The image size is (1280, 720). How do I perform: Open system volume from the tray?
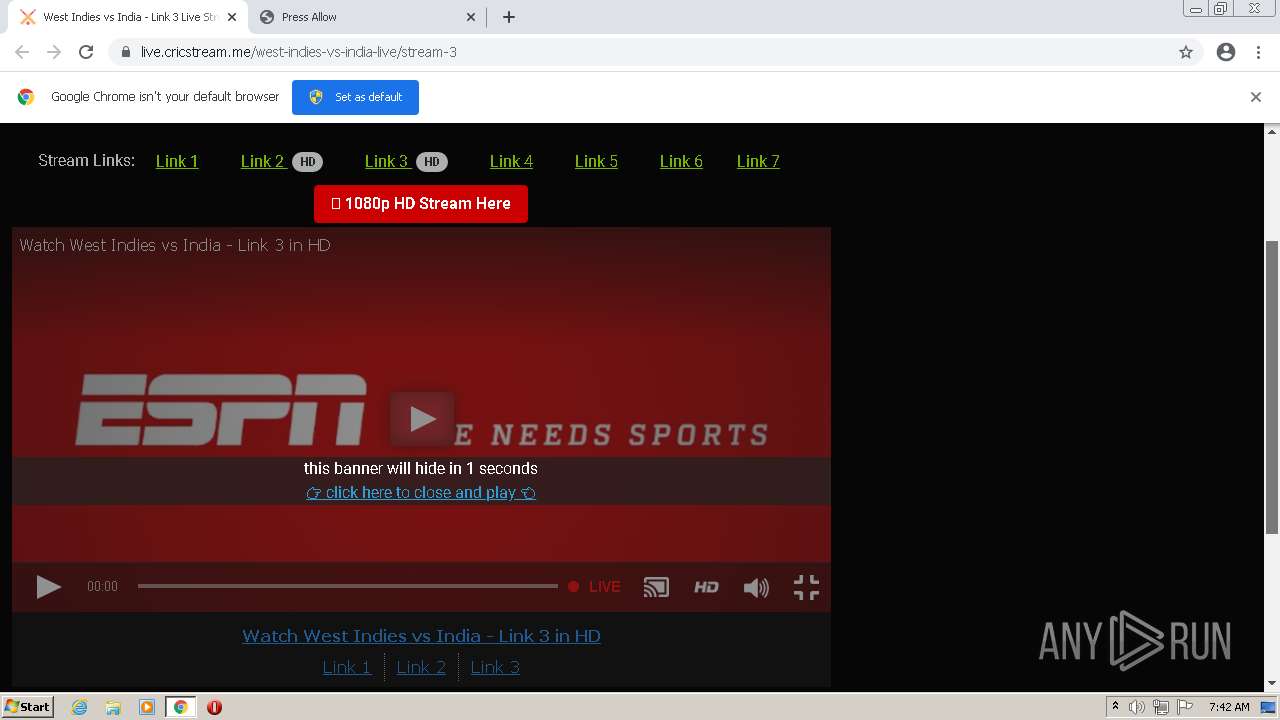point(1137,707)
